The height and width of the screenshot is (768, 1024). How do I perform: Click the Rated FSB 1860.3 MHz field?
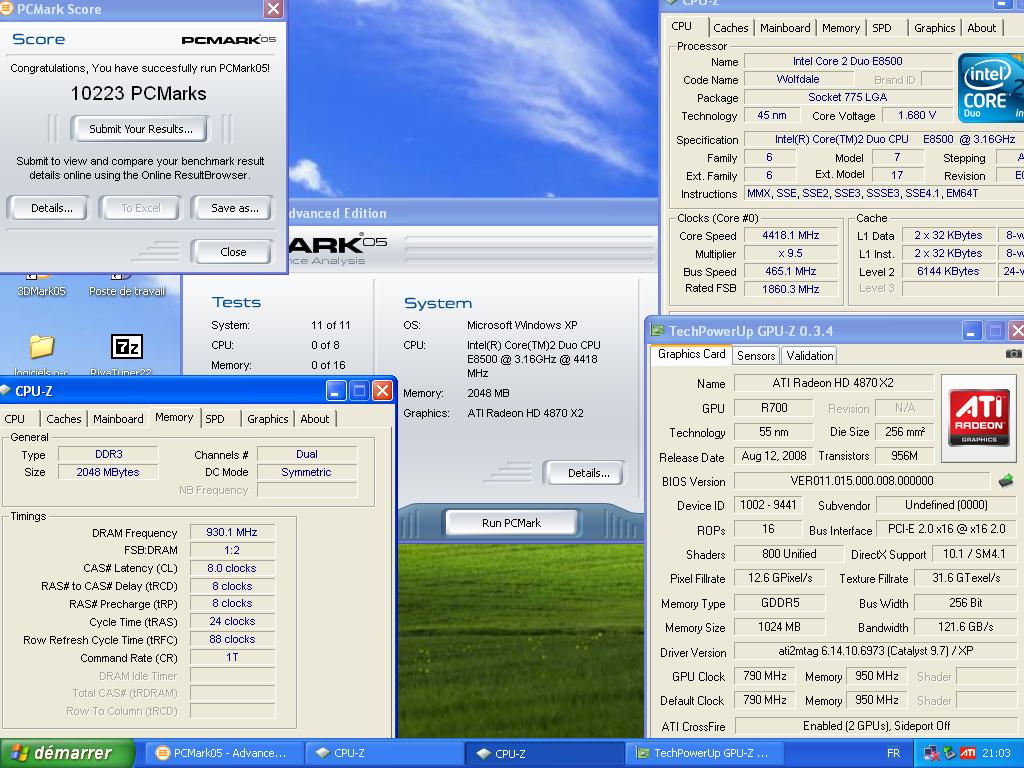(x=790, y=289)
